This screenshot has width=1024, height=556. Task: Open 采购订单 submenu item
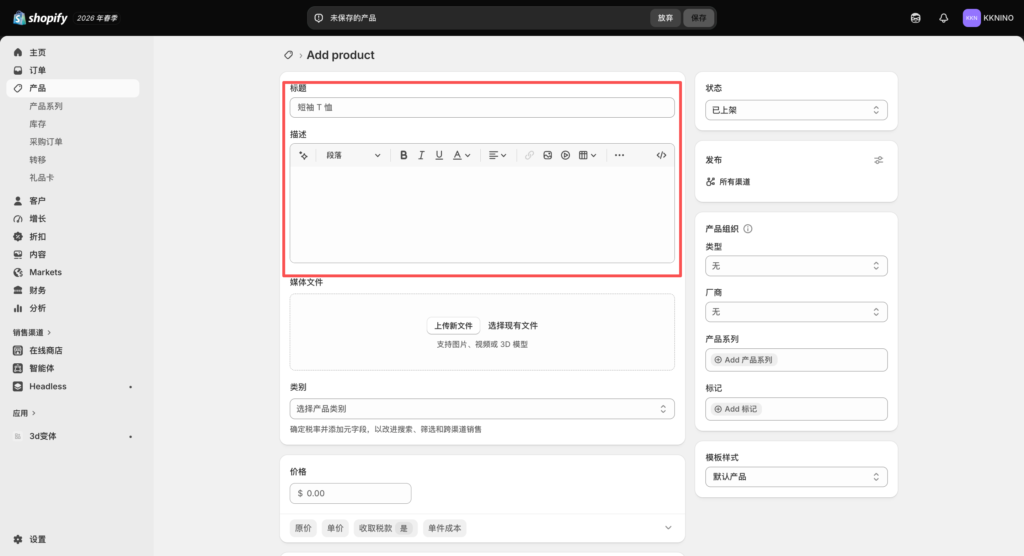pos(46,142)
